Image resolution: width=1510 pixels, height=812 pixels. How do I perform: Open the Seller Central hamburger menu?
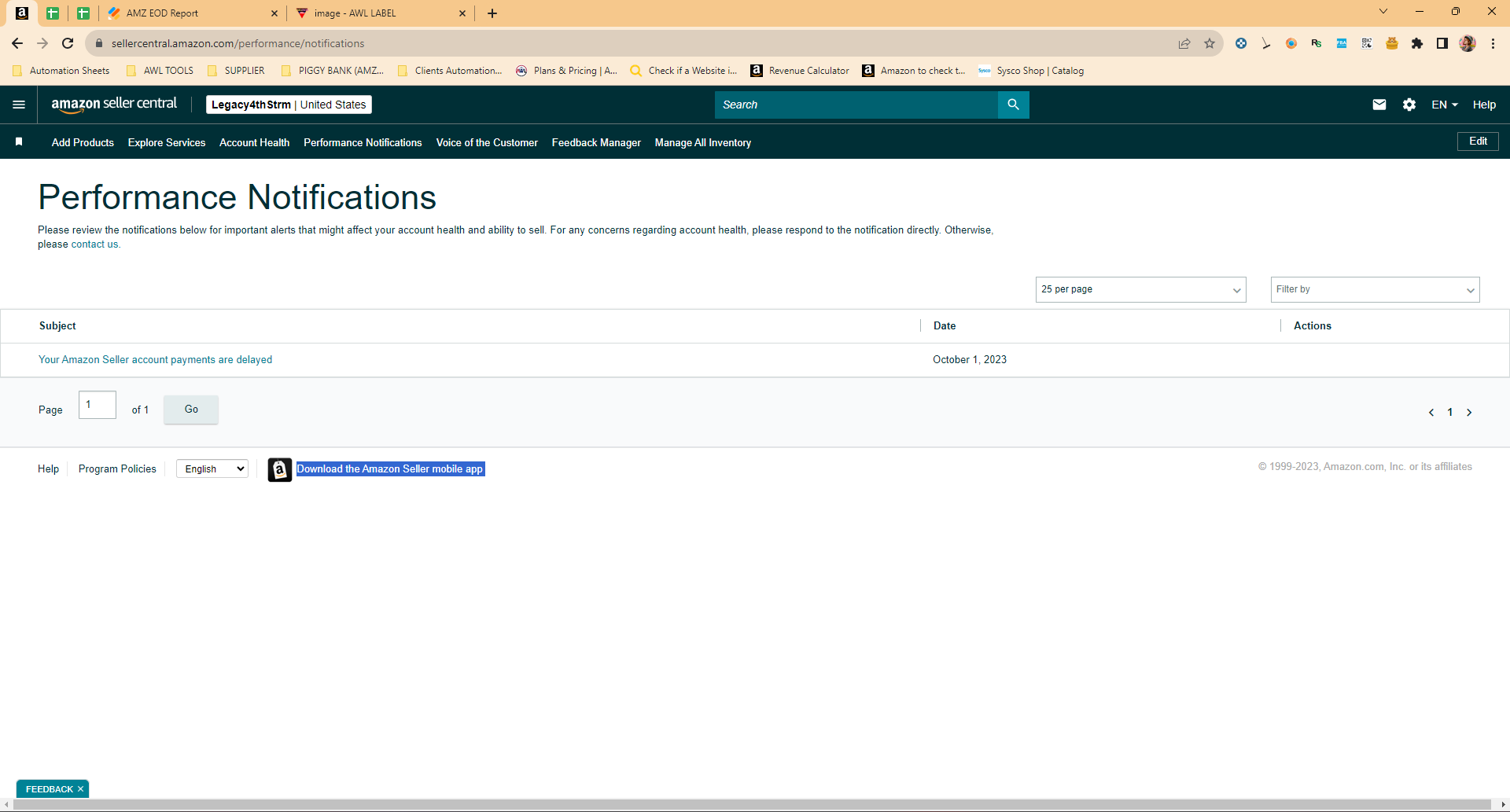(19, 105)
